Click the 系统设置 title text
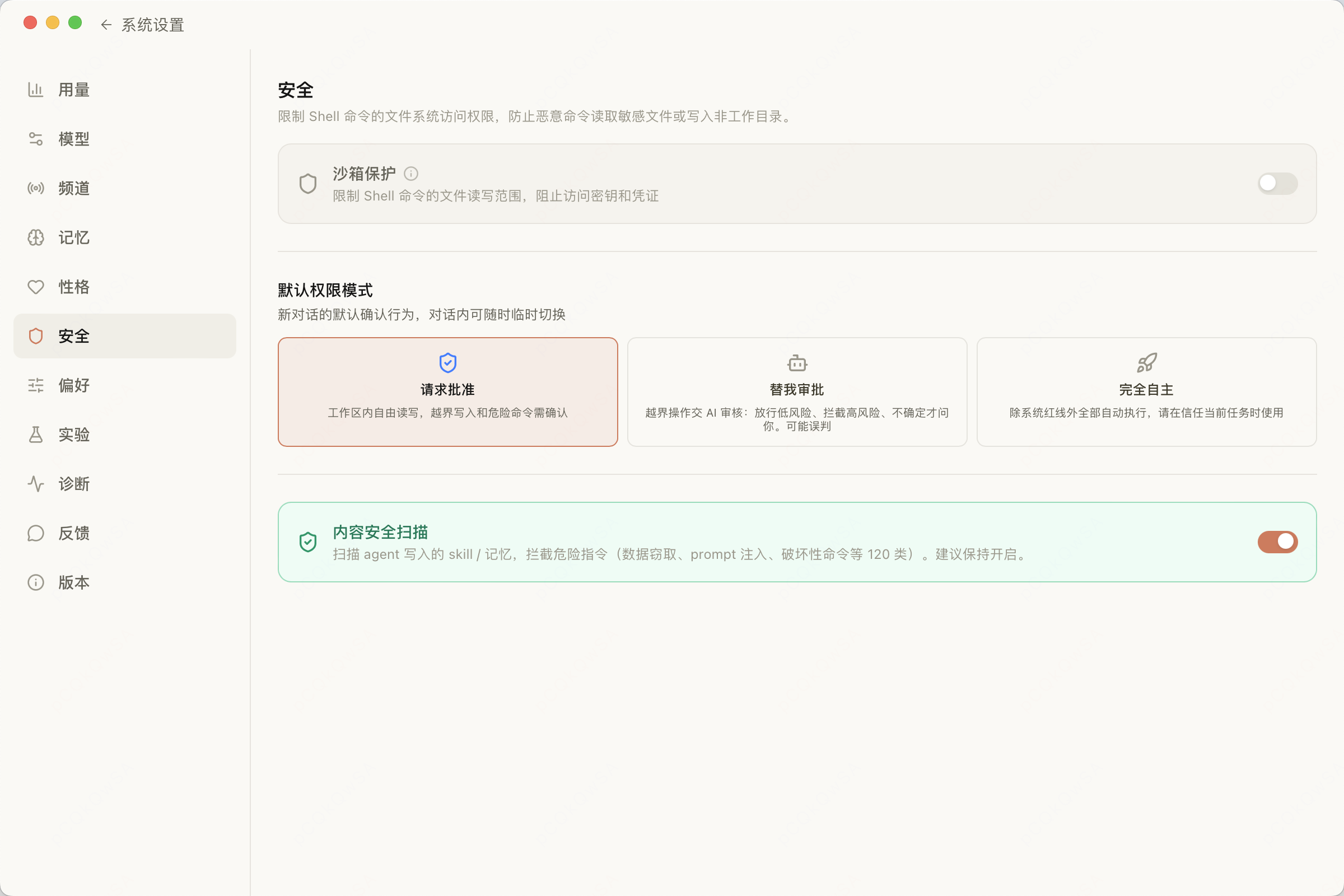 tap(152, 25)
